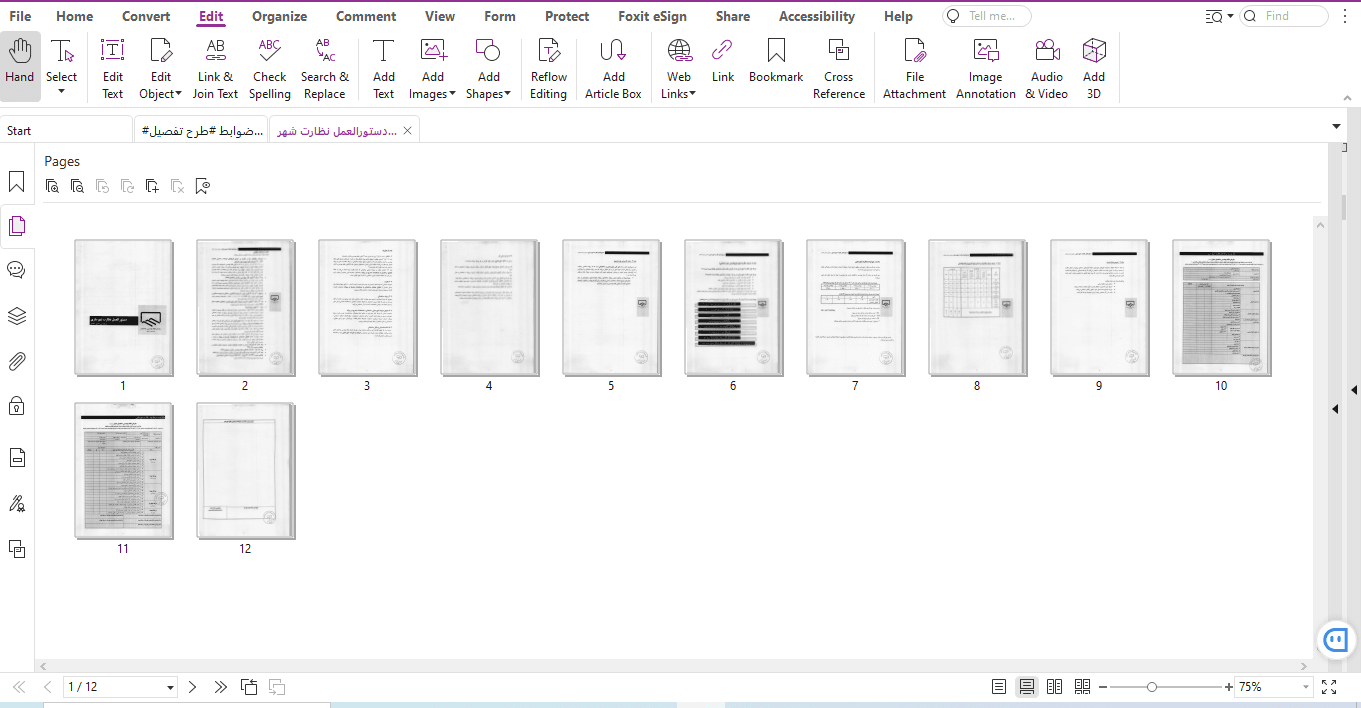
Task: Choose the Image Annotation tool
Action: pyautogui.click(x=986, y=68)
